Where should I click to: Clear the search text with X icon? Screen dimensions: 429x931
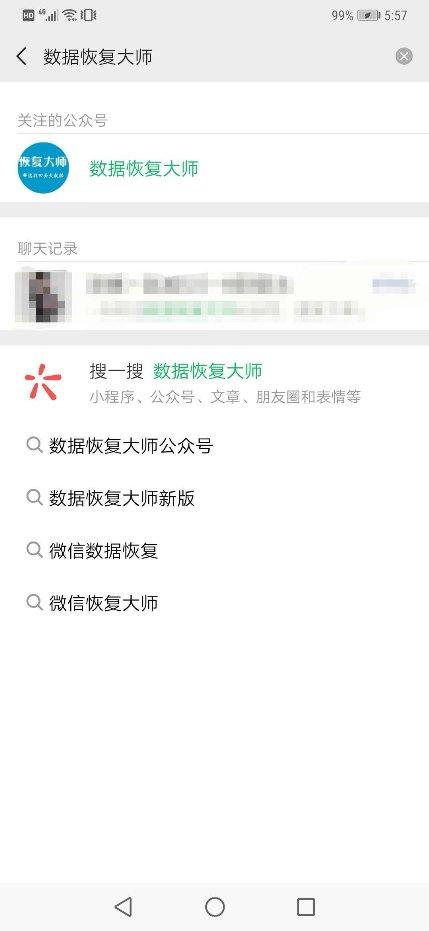[403, 56]
